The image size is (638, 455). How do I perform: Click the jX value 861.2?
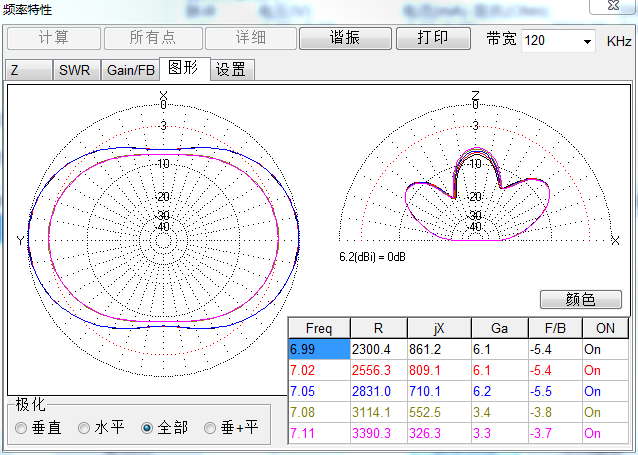coord(439,350)
